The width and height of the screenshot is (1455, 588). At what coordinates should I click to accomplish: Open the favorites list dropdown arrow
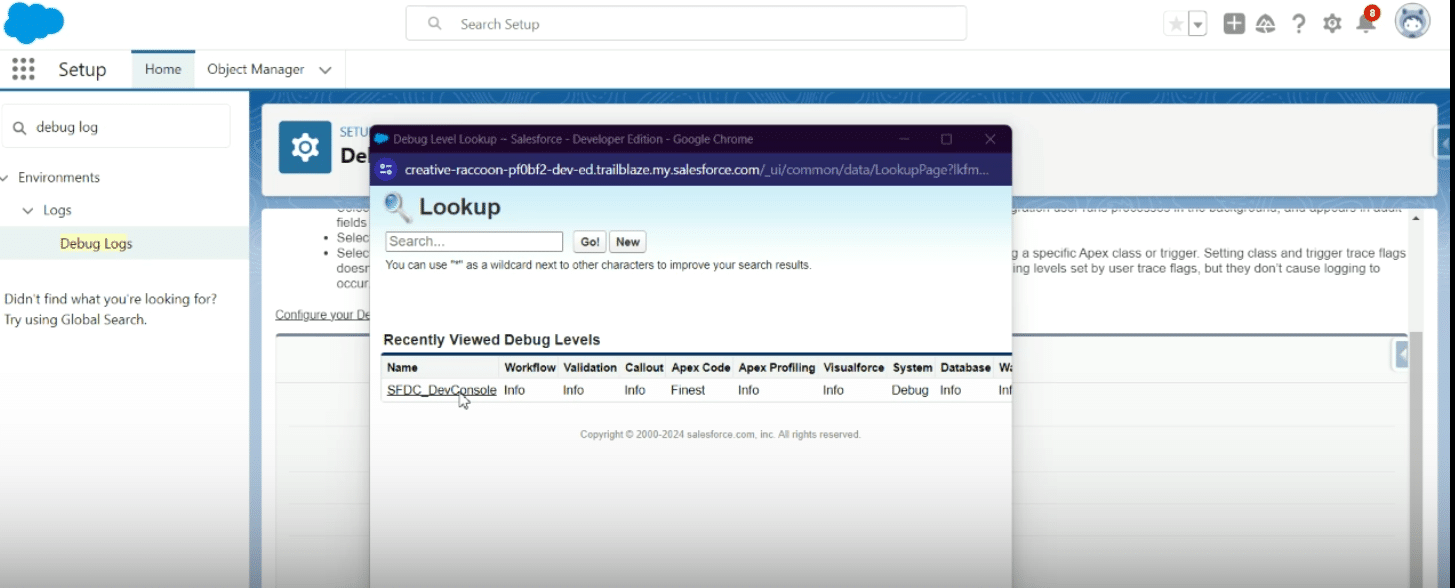click(x=1198, y=24)
